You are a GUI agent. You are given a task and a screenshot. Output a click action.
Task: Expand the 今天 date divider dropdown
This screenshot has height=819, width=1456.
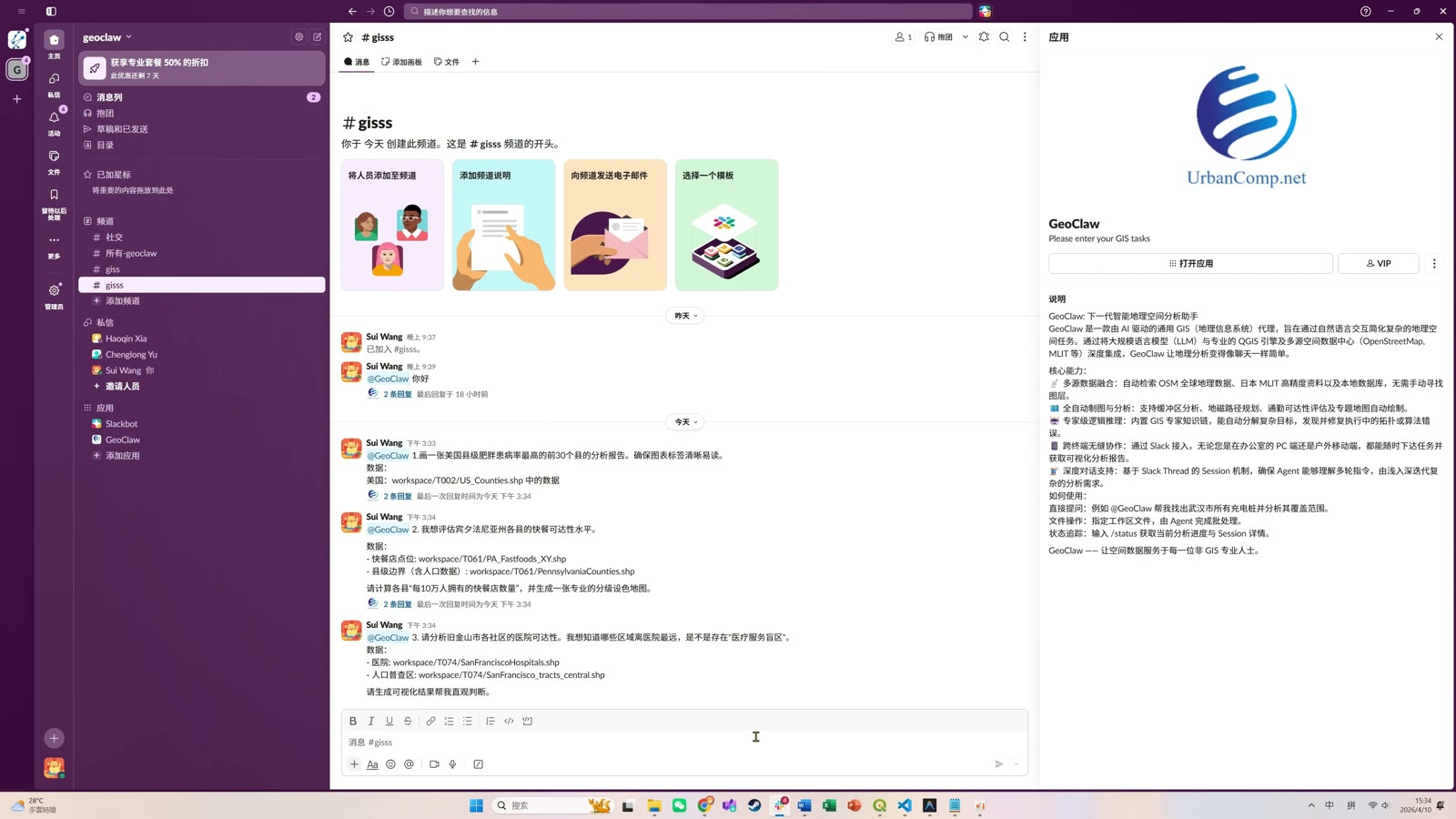coord(685,422)
